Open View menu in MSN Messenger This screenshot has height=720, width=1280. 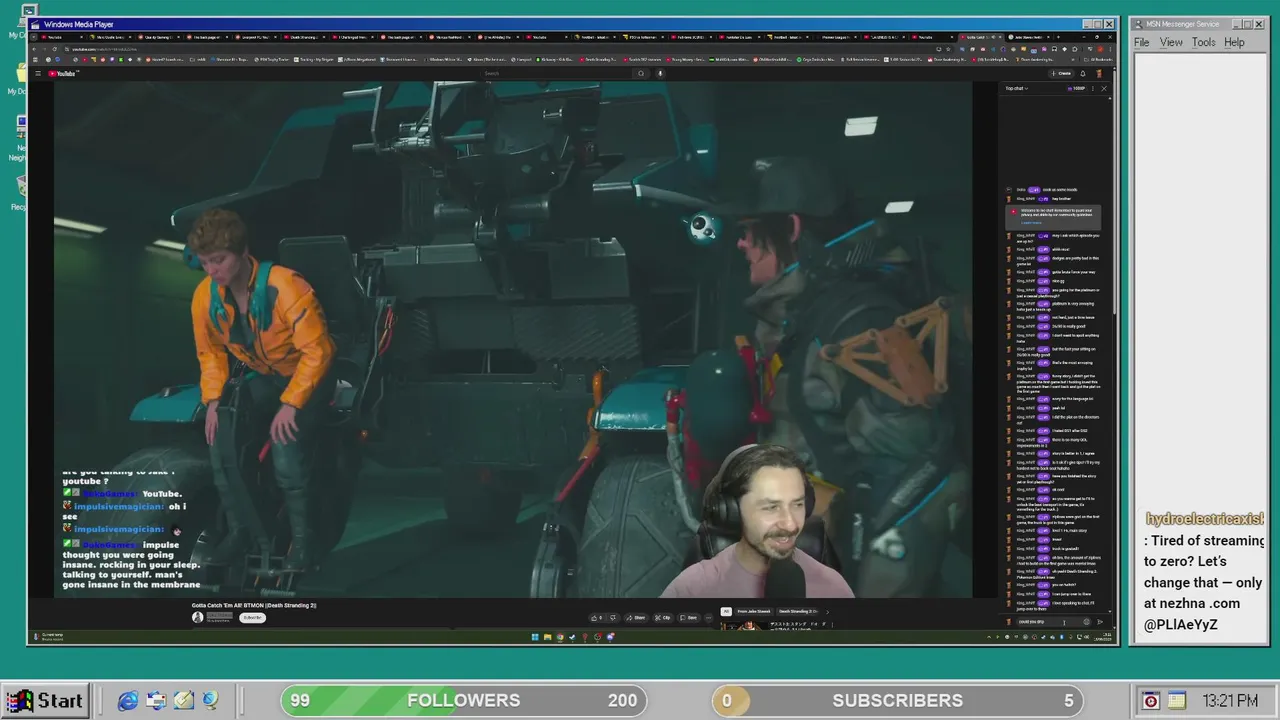1171,42
